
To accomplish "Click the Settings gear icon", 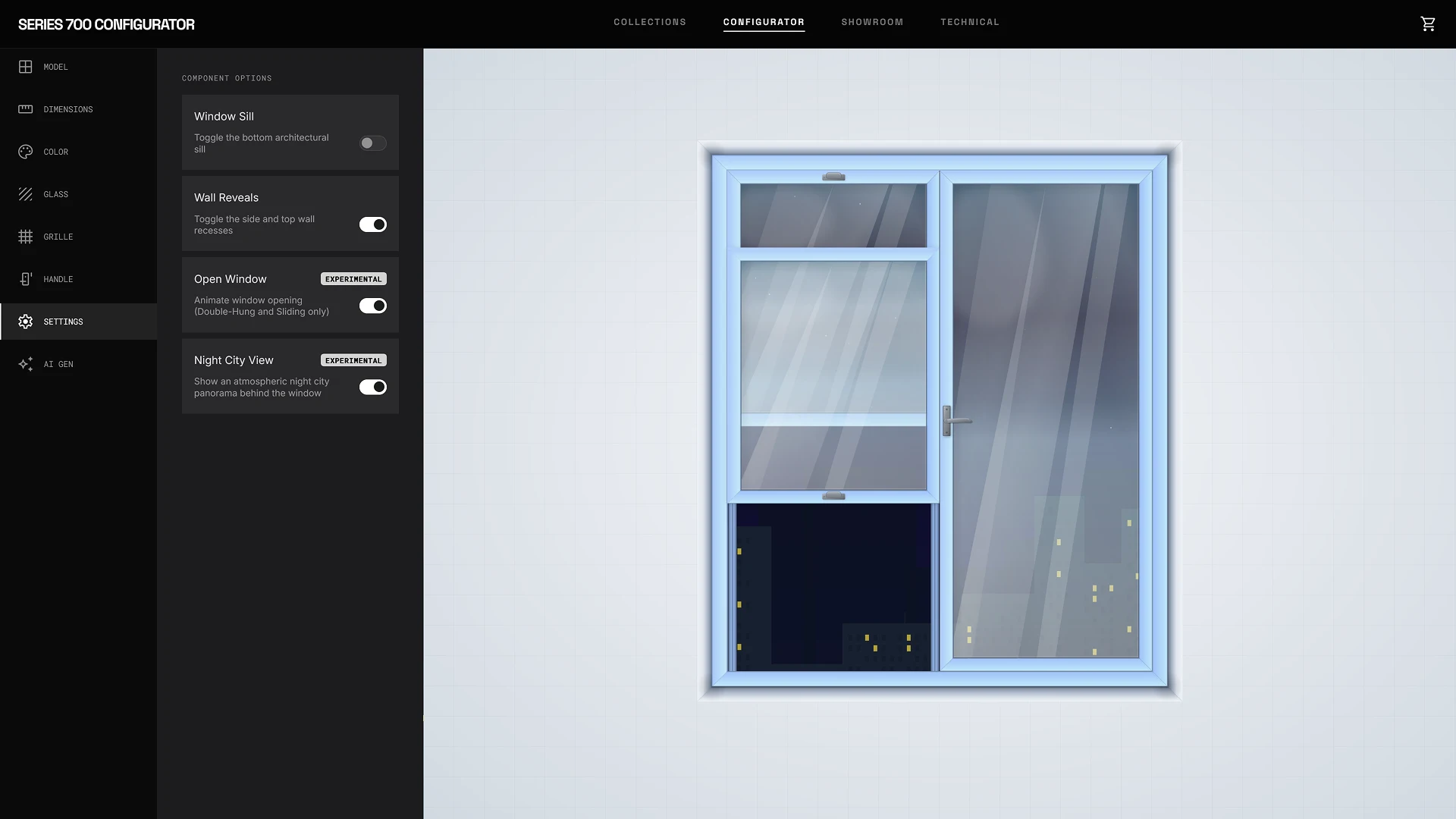I will pyautogui.click(x=25, y=322).
